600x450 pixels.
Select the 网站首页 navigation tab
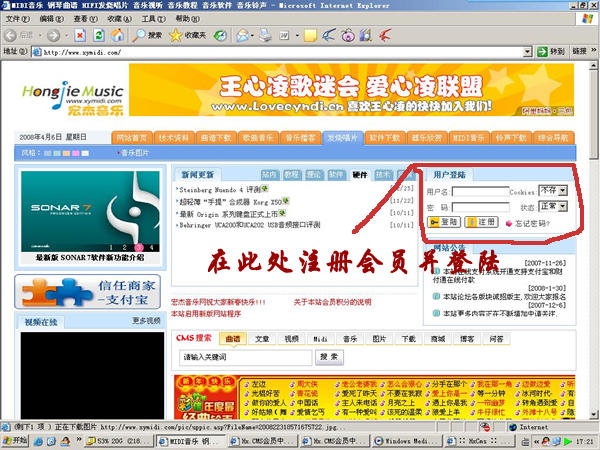[x=132, y=138]
